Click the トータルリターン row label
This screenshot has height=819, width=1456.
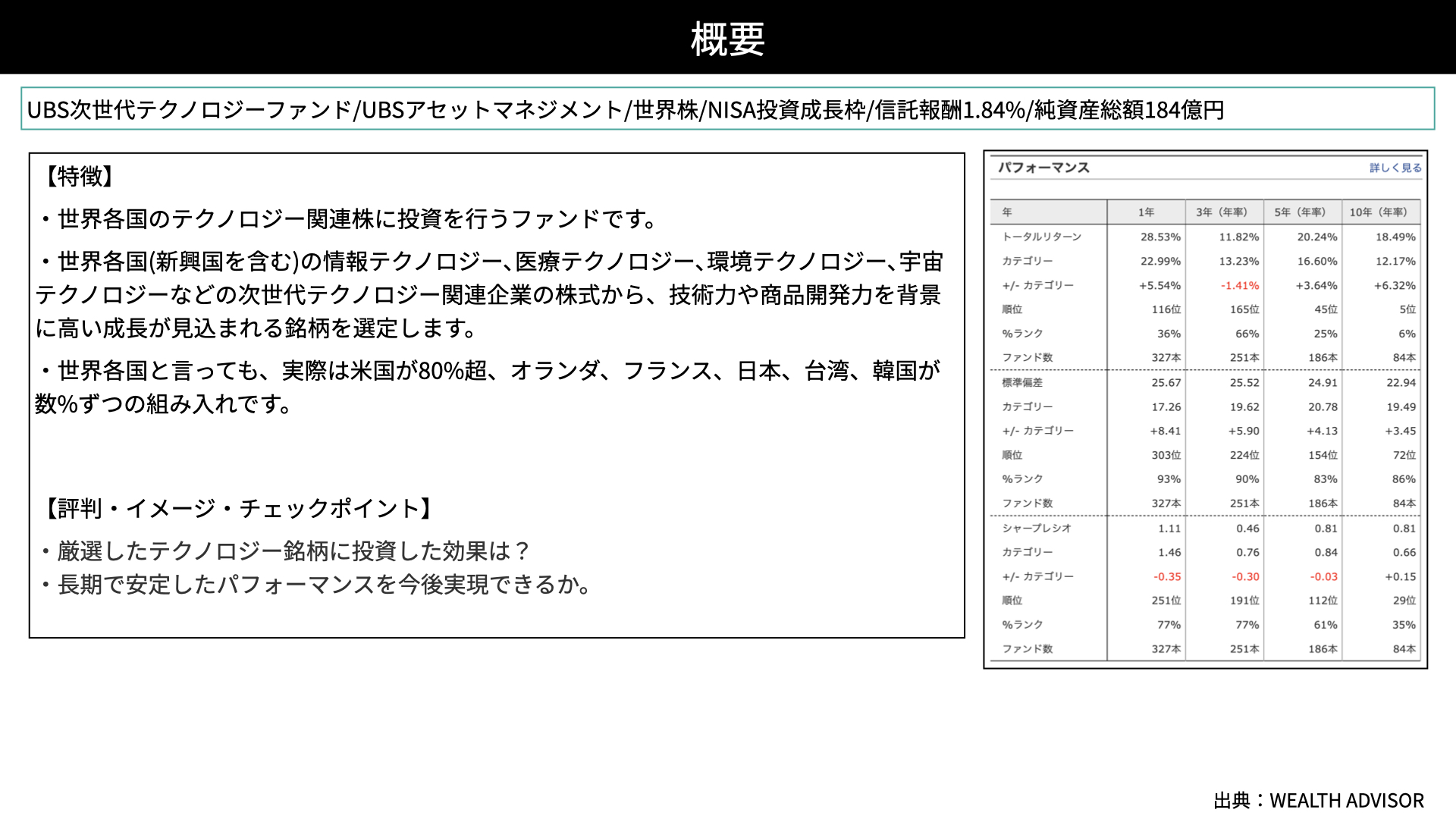1042,237
